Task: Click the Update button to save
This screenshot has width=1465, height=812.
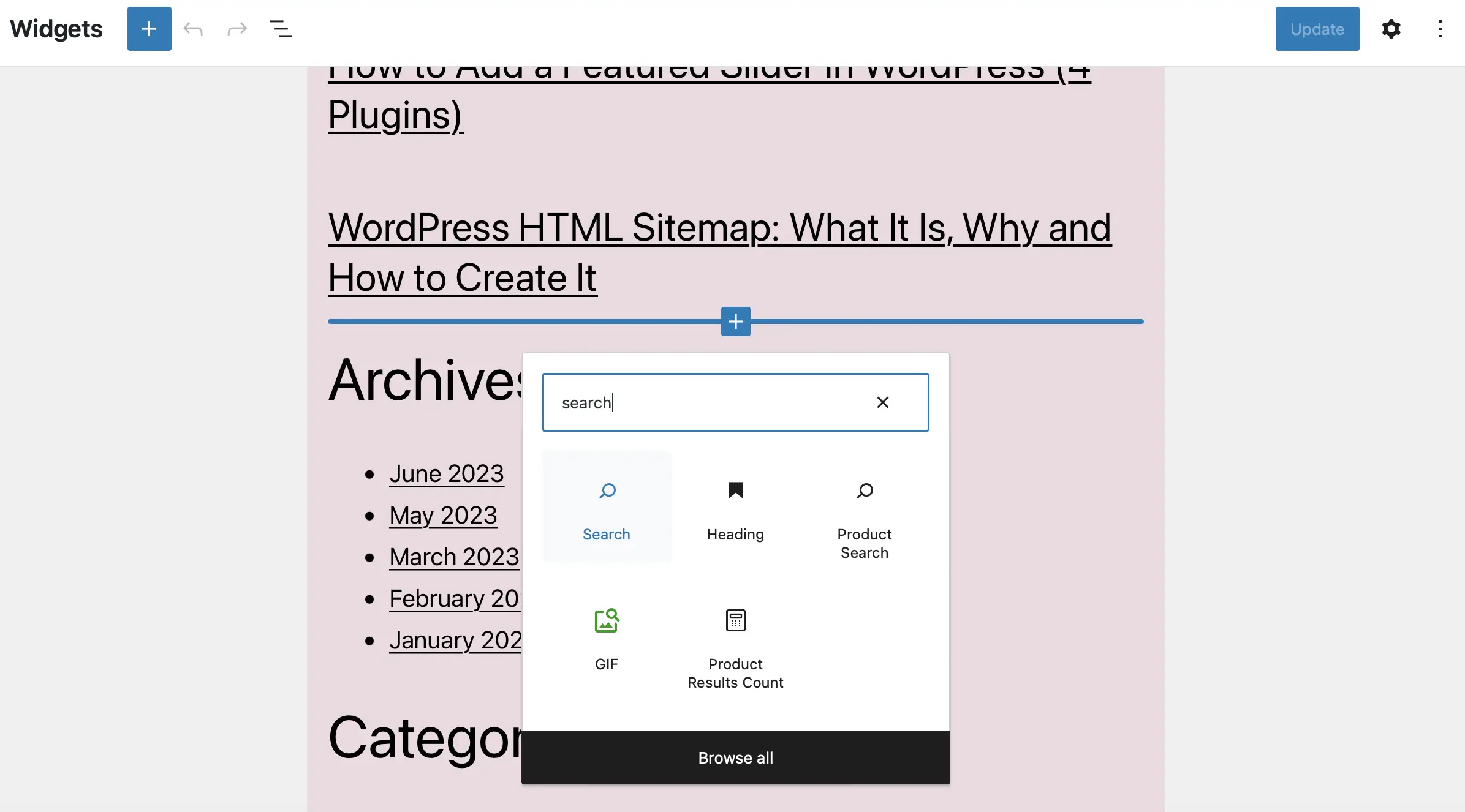Action: coord(1317,28)
